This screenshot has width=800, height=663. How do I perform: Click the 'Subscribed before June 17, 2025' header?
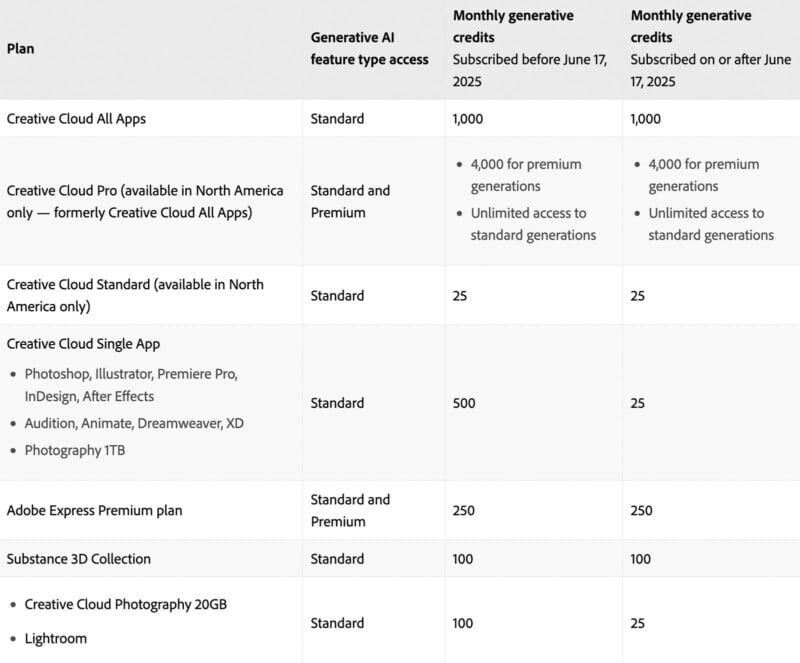click(x=529, y=70)
